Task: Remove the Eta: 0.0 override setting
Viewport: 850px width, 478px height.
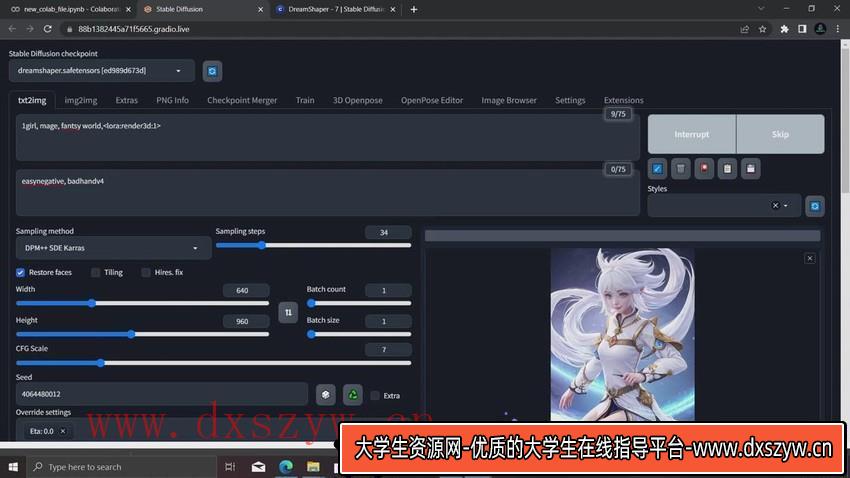Action: [63, 431]
